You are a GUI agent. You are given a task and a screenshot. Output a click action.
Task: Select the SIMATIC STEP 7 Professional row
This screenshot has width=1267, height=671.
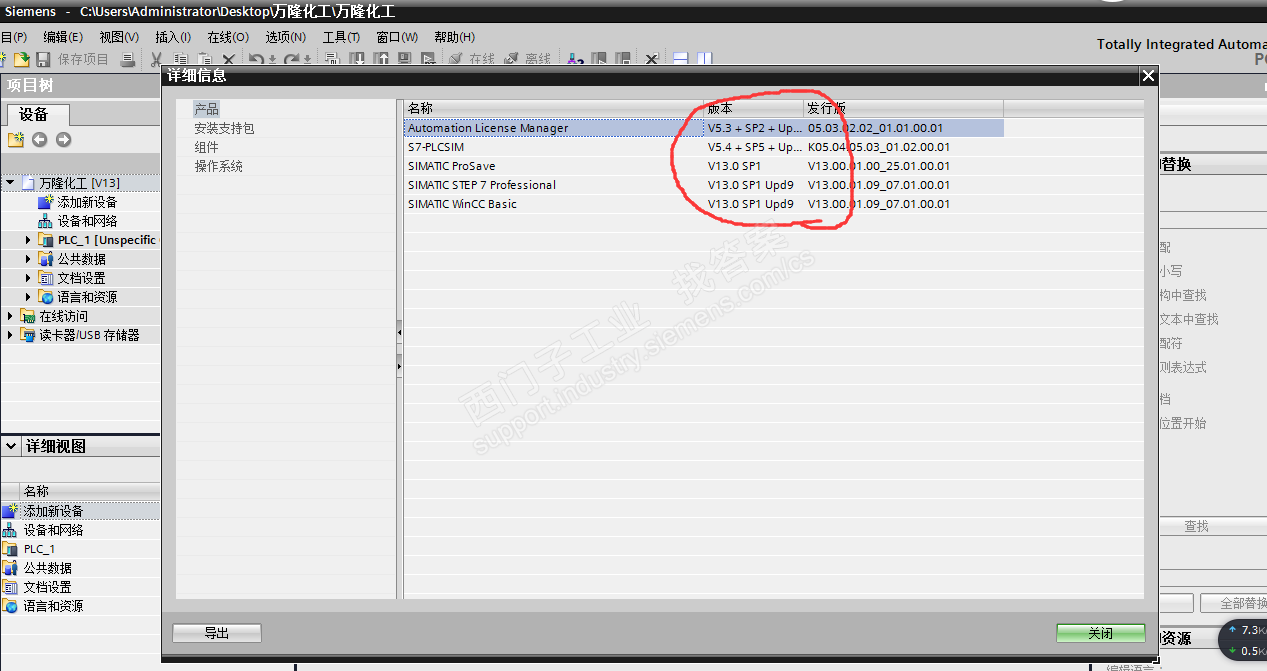(x=704, y=185)
